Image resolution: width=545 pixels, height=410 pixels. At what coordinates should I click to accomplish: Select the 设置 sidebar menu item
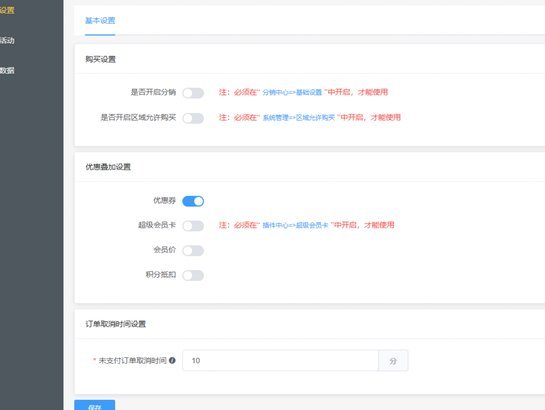pyautogui.click(x=7, y=10)
